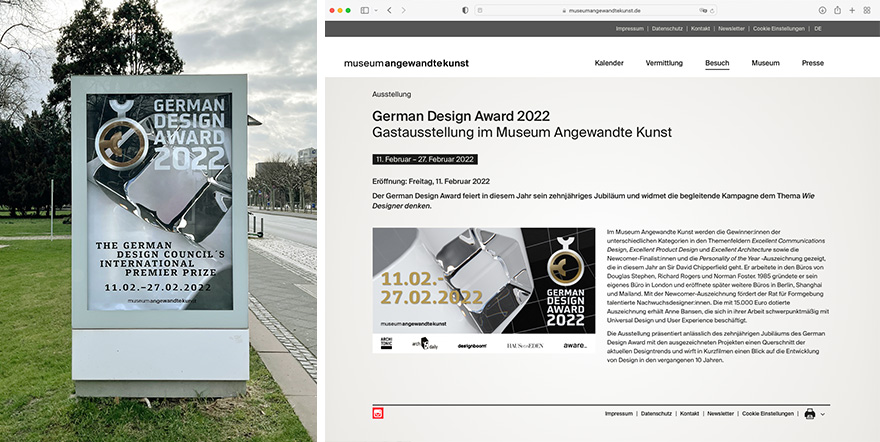Reload the page with the refresh icon
The width and height of the screenshot is (880, 442).
click(x=712, y=11)
